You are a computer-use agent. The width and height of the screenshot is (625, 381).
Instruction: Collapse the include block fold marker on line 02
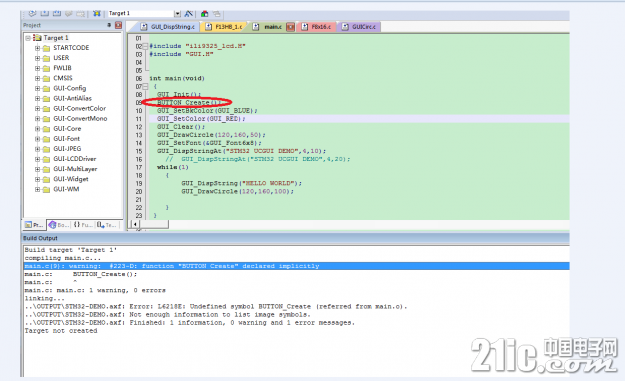[x=145, y=46]
